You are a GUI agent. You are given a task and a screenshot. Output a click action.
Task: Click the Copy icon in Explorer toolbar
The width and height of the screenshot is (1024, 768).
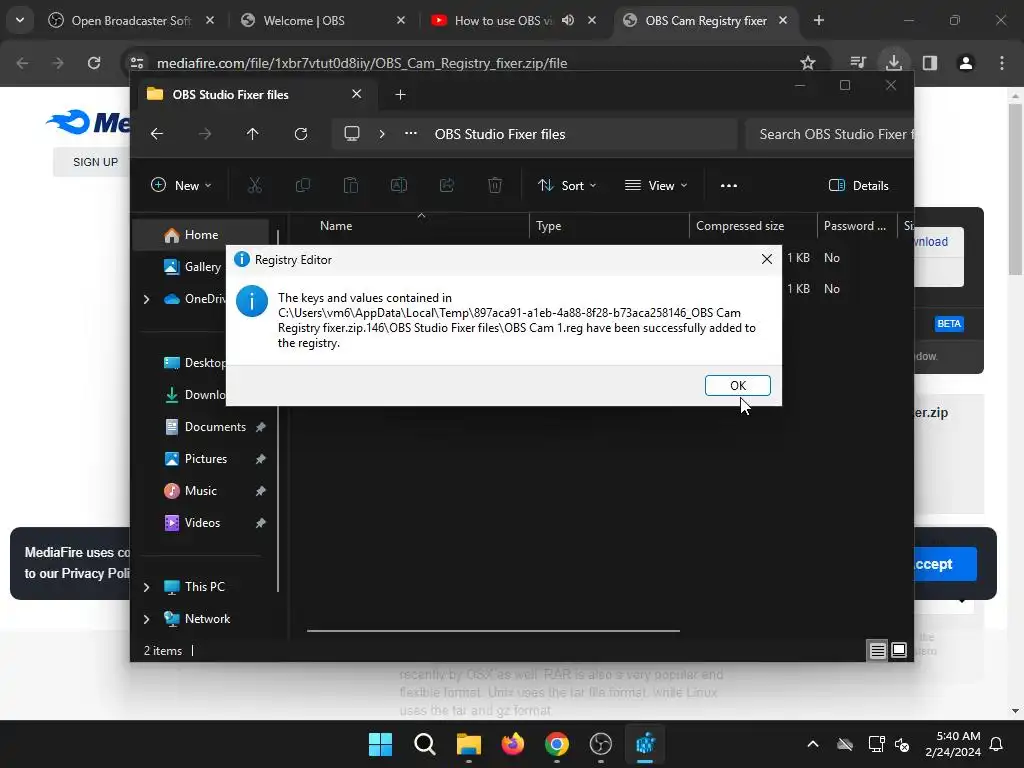(302, 185)
